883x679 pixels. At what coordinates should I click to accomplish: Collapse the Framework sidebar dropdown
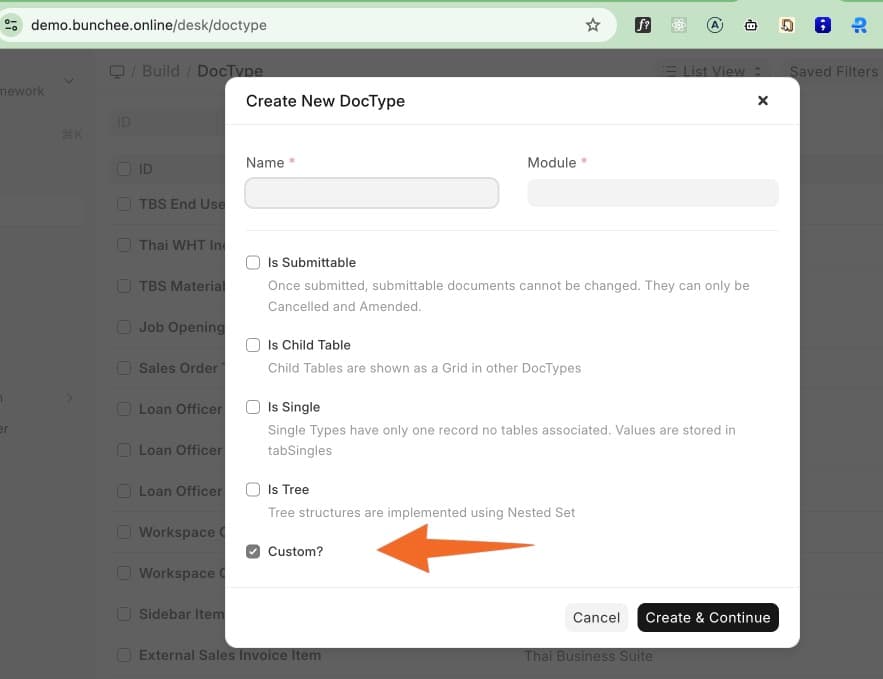coord(69,81)
